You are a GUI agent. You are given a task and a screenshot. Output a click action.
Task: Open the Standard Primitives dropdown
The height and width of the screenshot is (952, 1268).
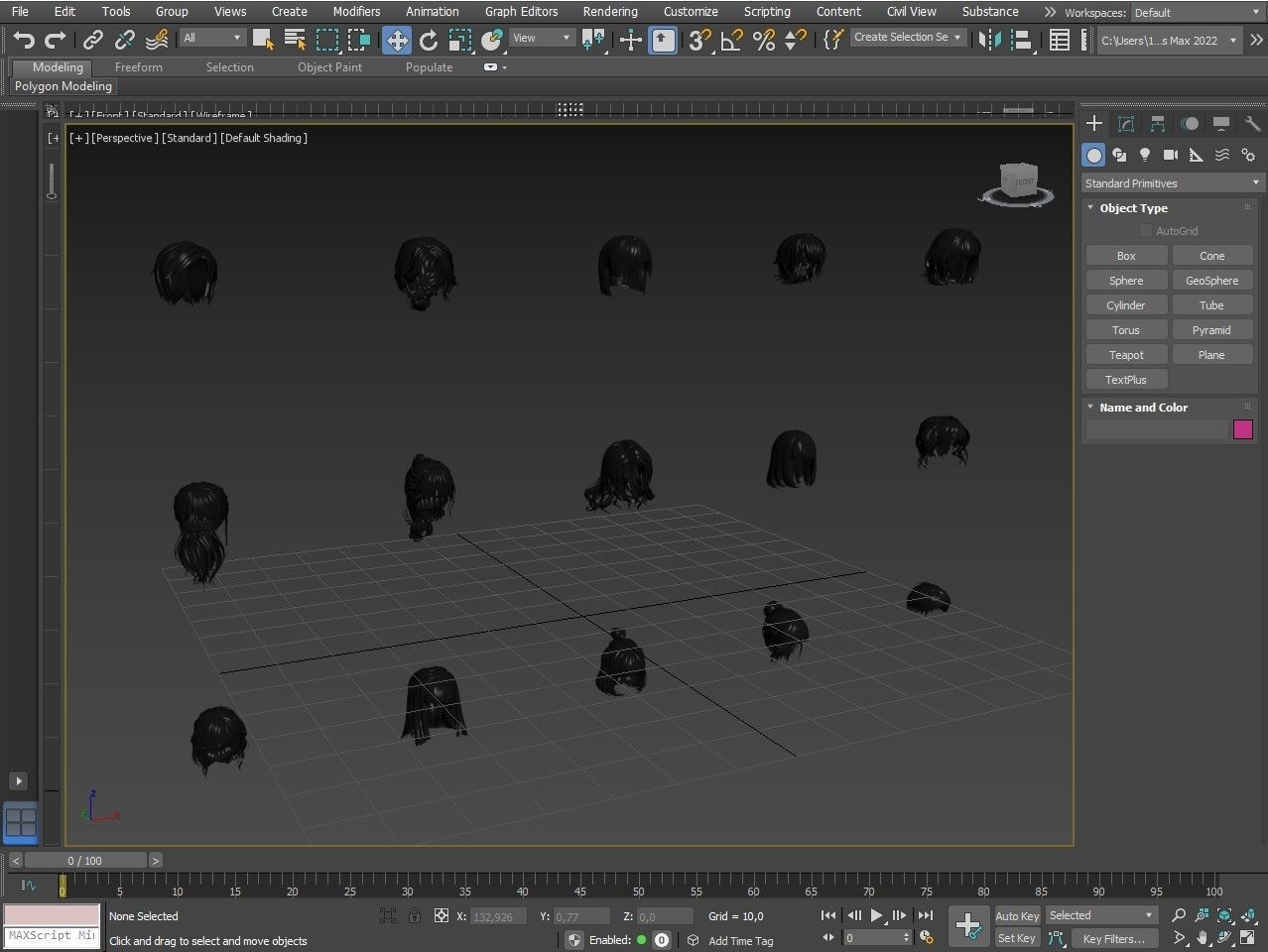(1172, 183)
